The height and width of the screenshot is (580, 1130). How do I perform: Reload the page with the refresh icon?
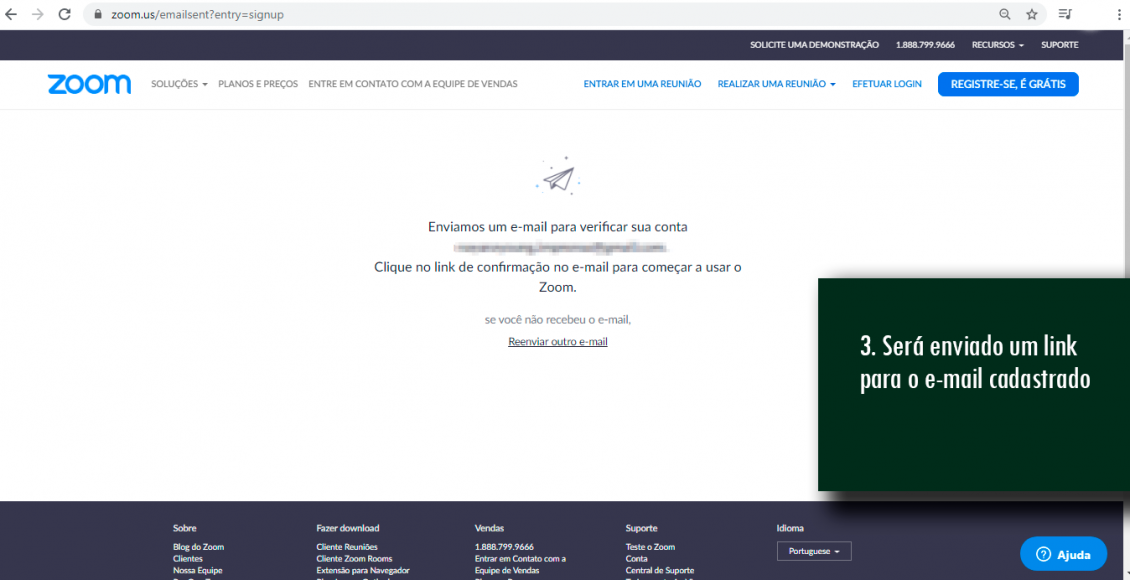click(x=65, y=14)
